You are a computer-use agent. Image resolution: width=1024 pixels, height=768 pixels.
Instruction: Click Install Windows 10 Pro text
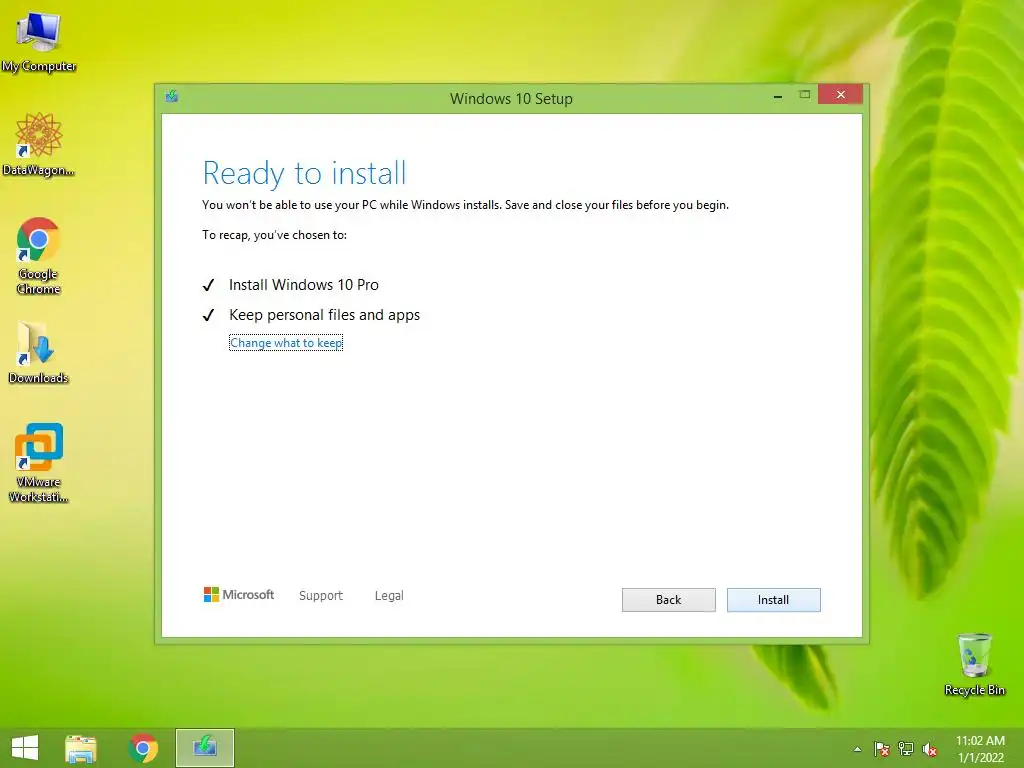pos(304,285)
